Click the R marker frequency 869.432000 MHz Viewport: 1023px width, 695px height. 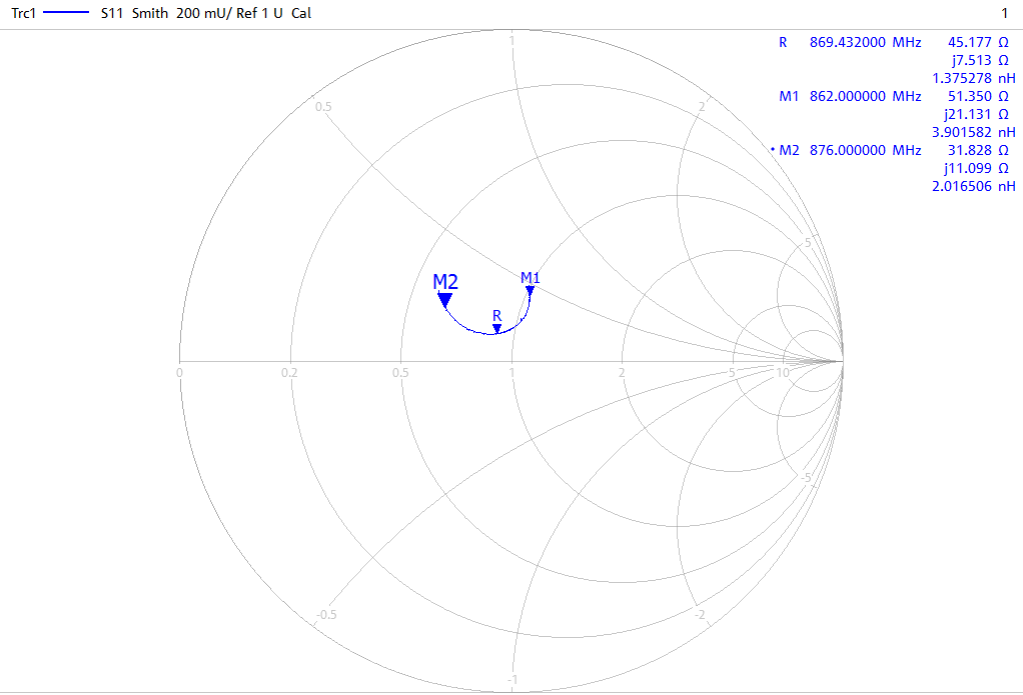(x=864, y=42)
